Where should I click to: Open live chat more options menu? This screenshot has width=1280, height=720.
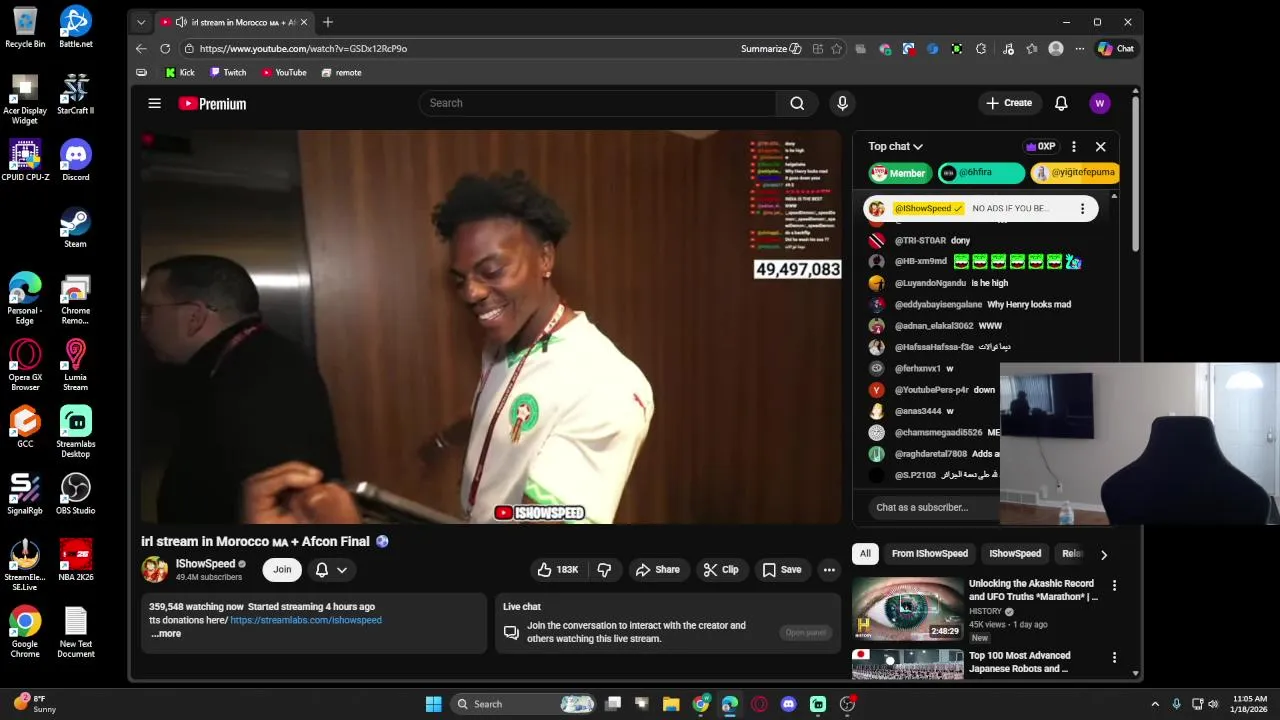(1074, 146)
